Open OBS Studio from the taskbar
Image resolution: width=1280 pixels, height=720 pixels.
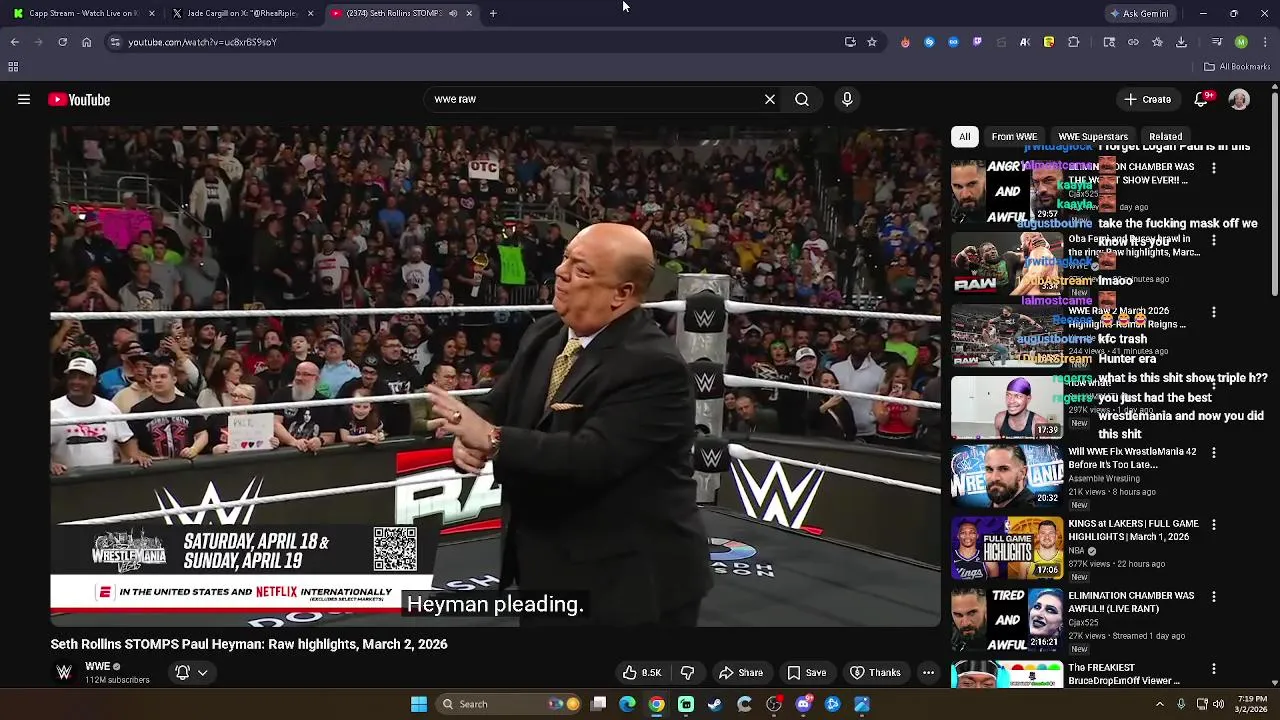[x=774, y=704]
